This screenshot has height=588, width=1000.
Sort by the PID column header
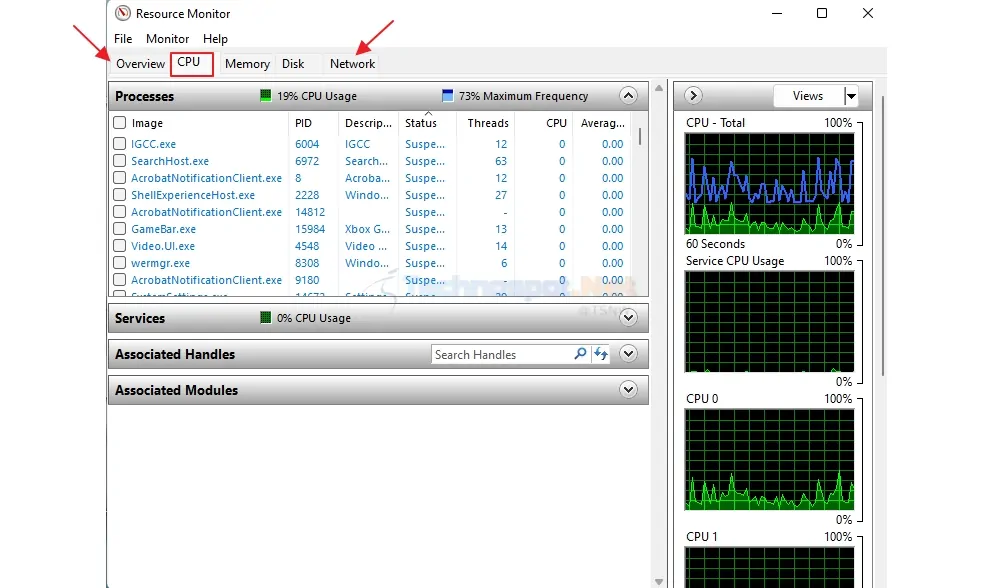coord(304,123)
